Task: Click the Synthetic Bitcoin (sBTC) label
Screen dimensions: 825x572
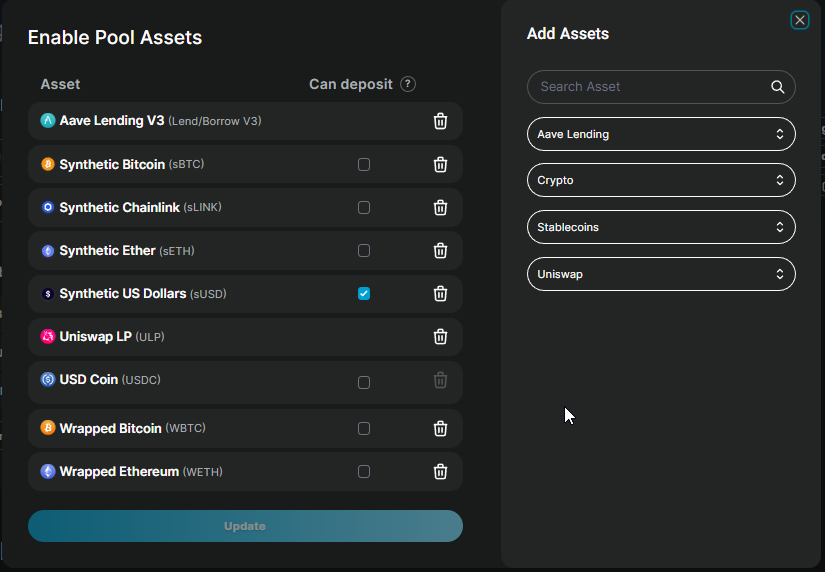Action: pos(132,164)
